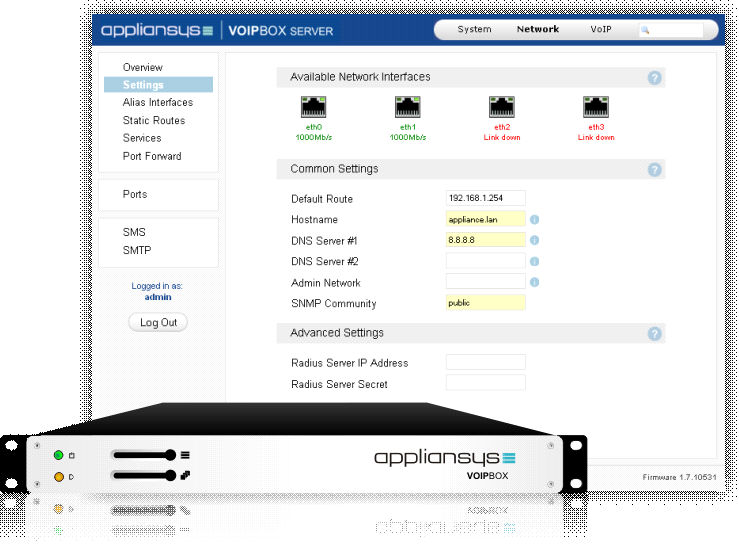Open help for Advanced Settings
The height and width of the screenshot is (551, 739).
tap(654, 334)
